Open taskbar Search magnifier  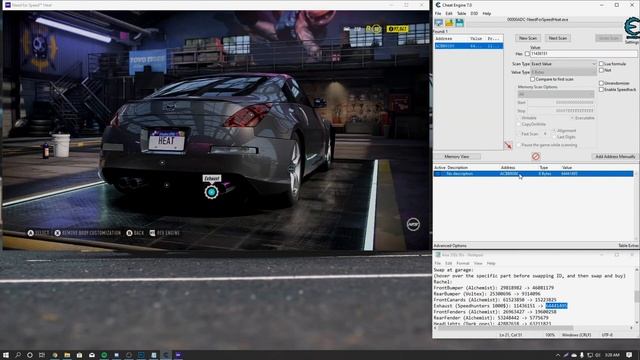tap(18, 355)
